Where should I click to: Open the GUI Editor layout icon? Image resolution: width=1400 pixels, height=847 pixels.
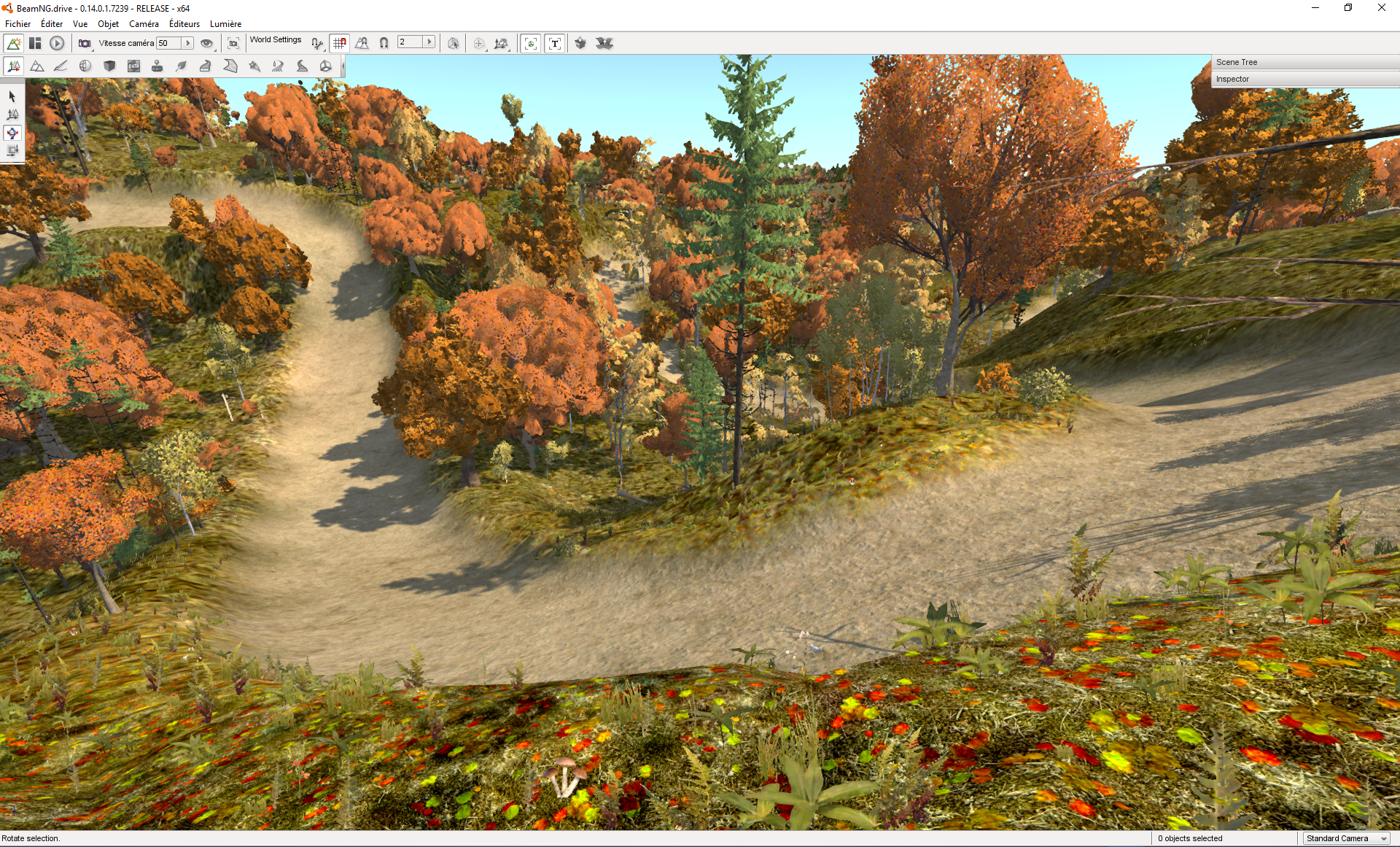pyautogui.click(x=35, y=44)
